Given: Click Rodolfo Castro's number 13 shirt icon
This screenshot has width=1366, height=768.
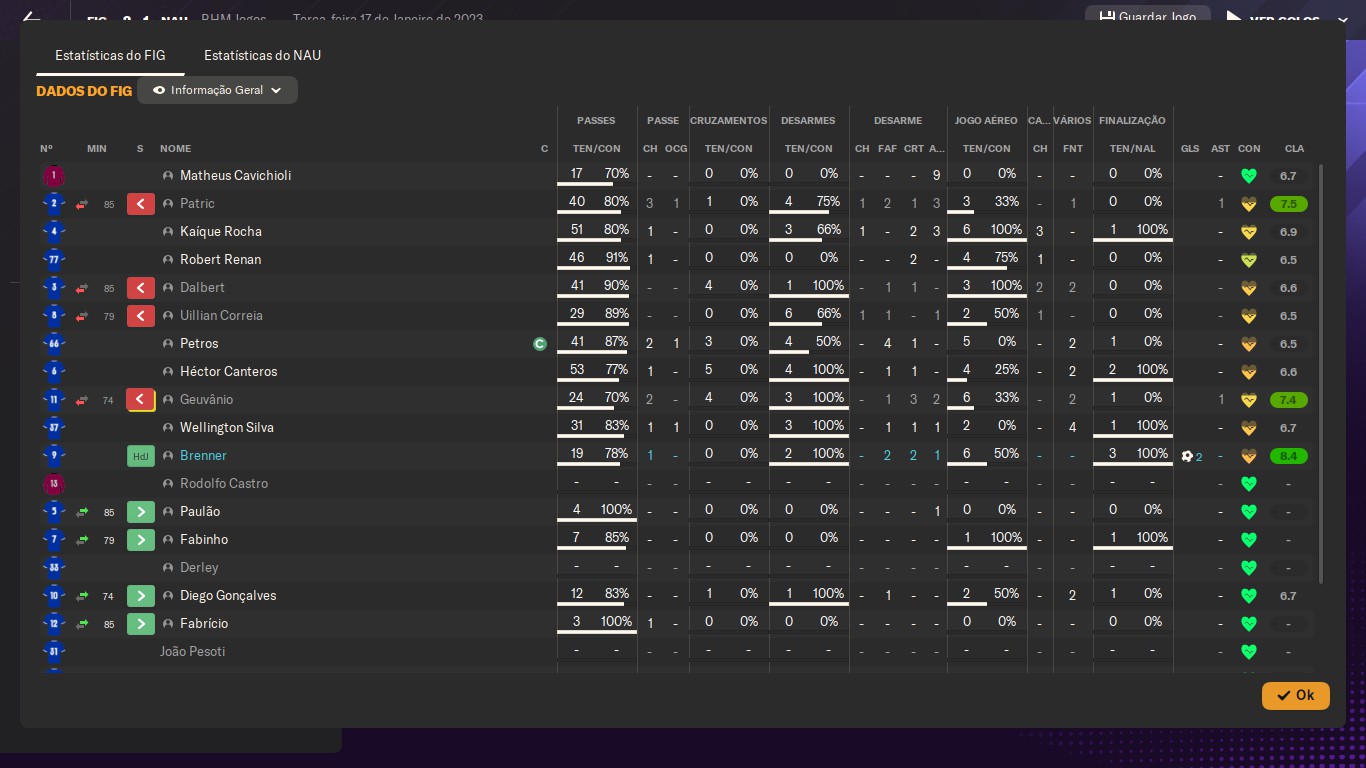Looking at the screenshot, I should click(54, 484).
